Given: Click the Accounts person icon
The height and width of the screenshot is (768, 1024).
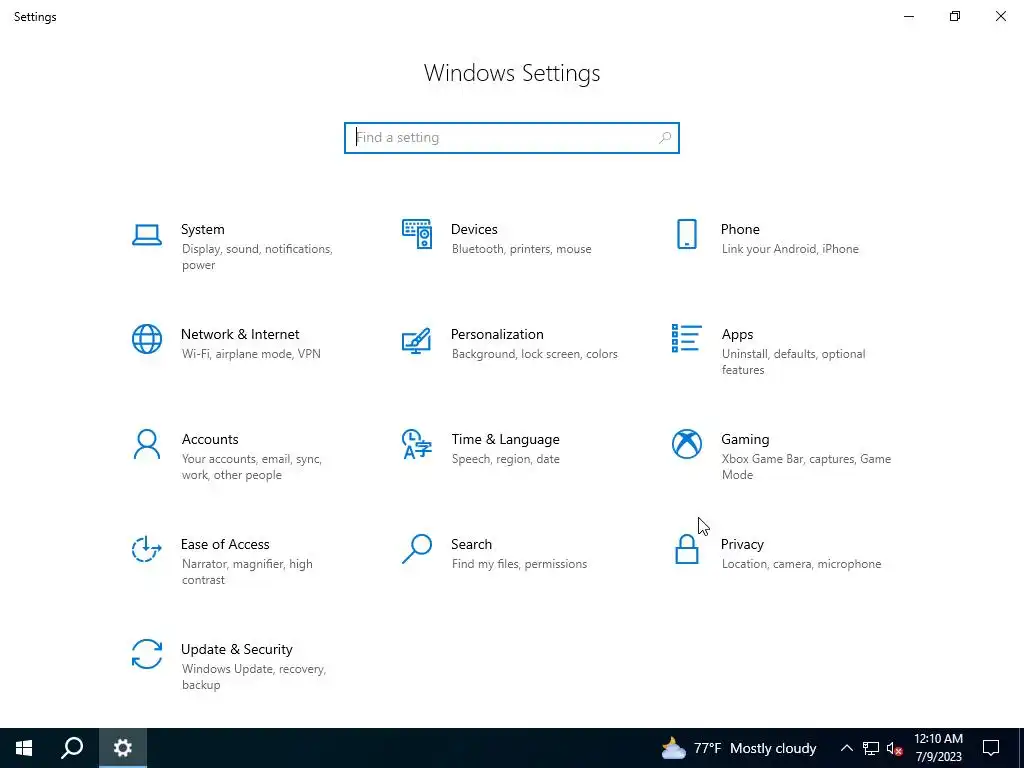Looking at the screenshot, I should pyautogui.click(x=147, y=444).
